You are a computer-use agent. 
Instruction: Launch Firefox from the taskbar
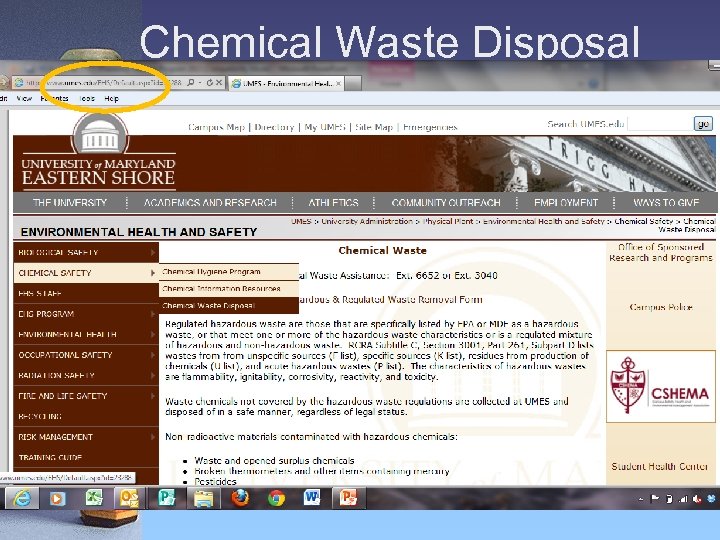[x=240, y=498]
